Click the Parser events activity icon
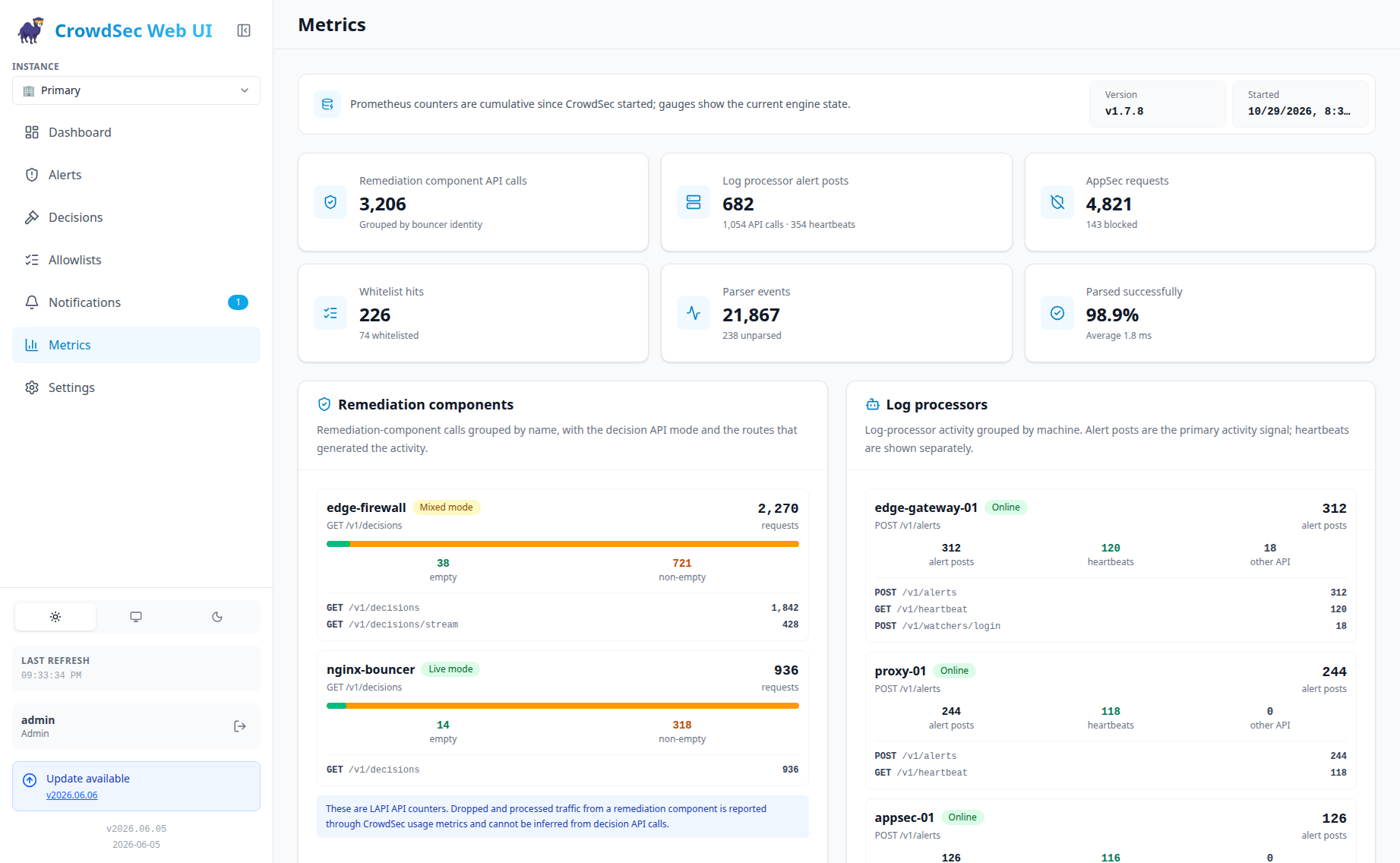This screenshot has width=1400, height=863. pos(694,313)
